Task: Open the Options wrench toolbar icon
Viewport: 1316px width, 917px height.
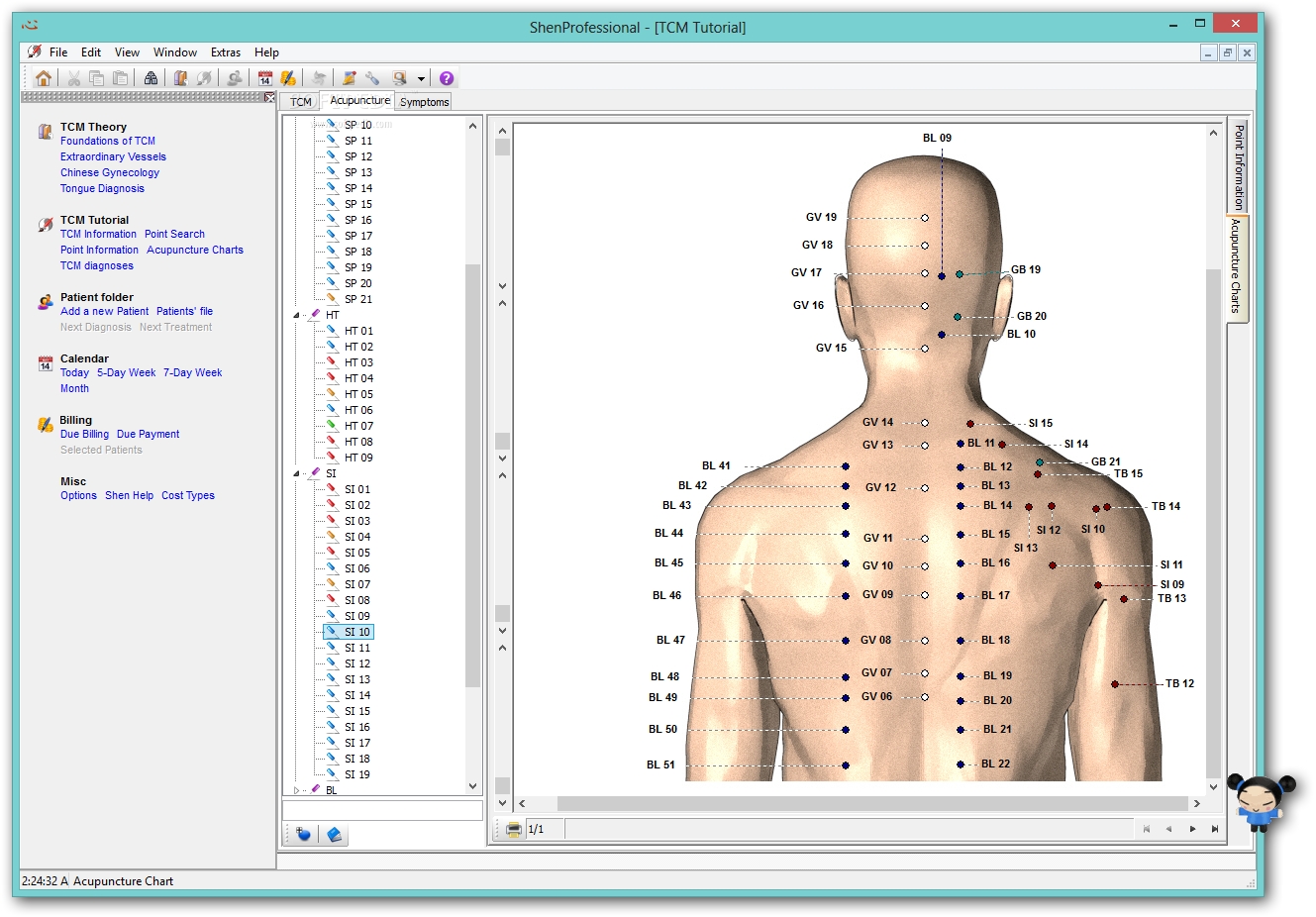Action: [x=372, y=78]
